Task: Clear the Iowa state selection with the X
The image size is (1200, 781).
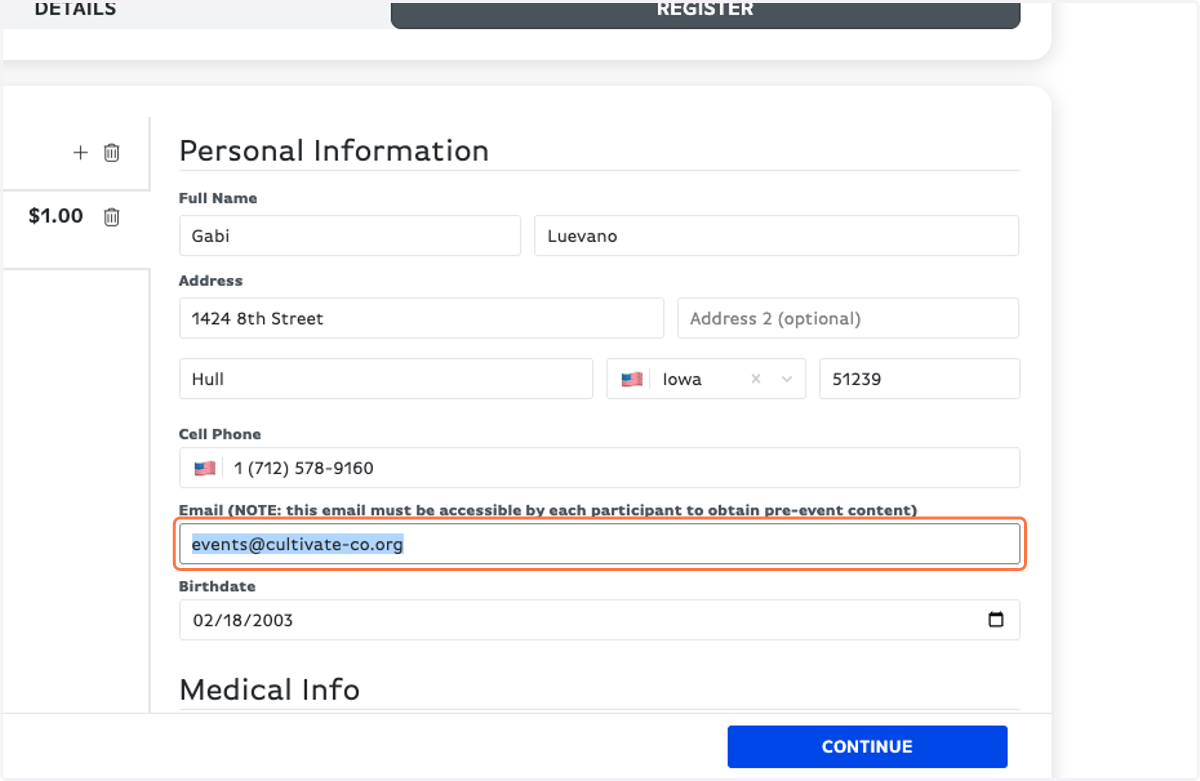Action: pos(756,379)
